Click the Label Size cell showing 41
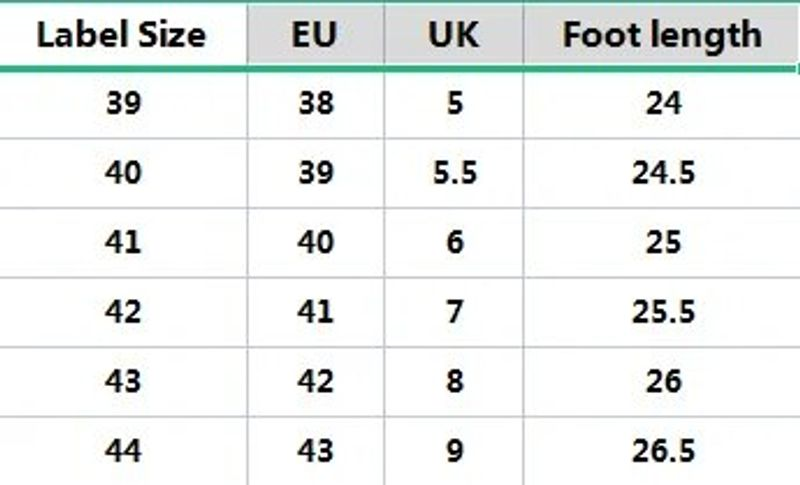This screenshot has height=485, width=800. click(x=123, y=243)
